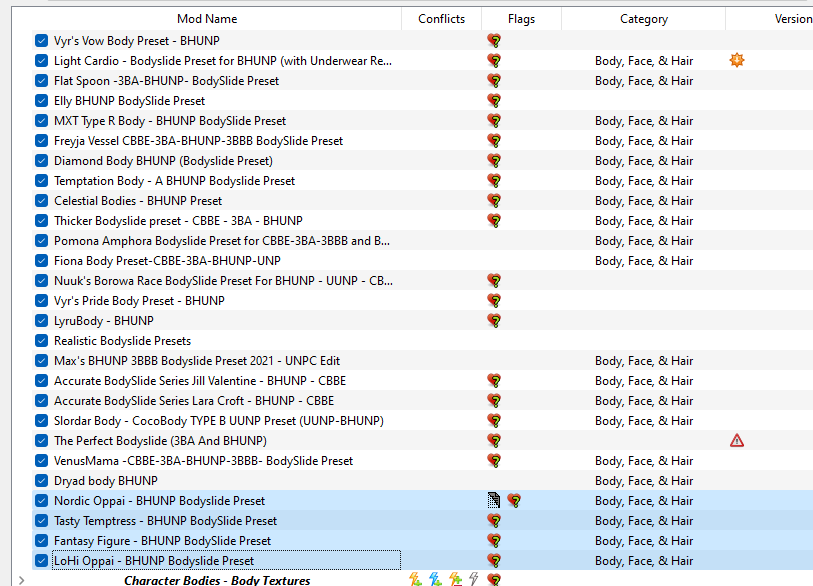
Task: Select Max's BHUNP 3BBB Bodyslide Preset name
Action: click(197, 361)
